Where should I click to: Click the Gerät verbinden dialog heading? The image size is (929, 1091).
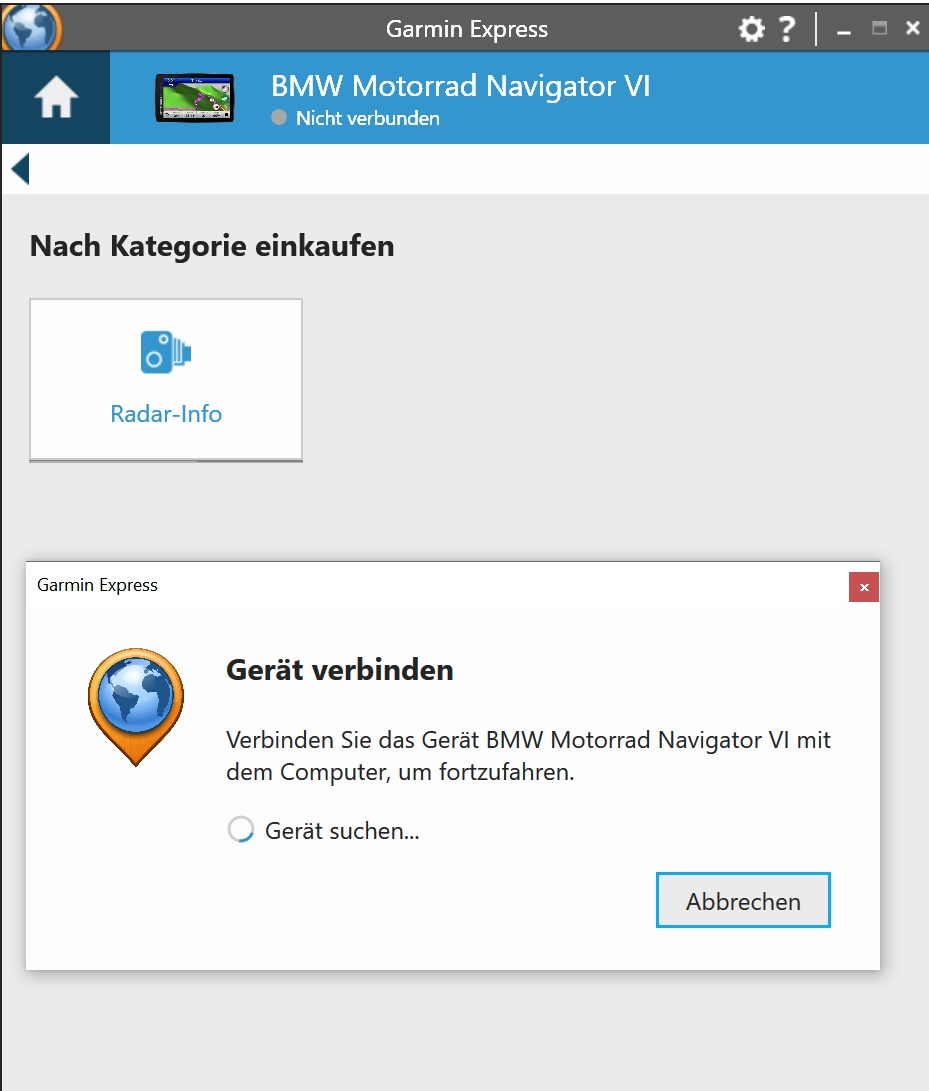[339, 670]
